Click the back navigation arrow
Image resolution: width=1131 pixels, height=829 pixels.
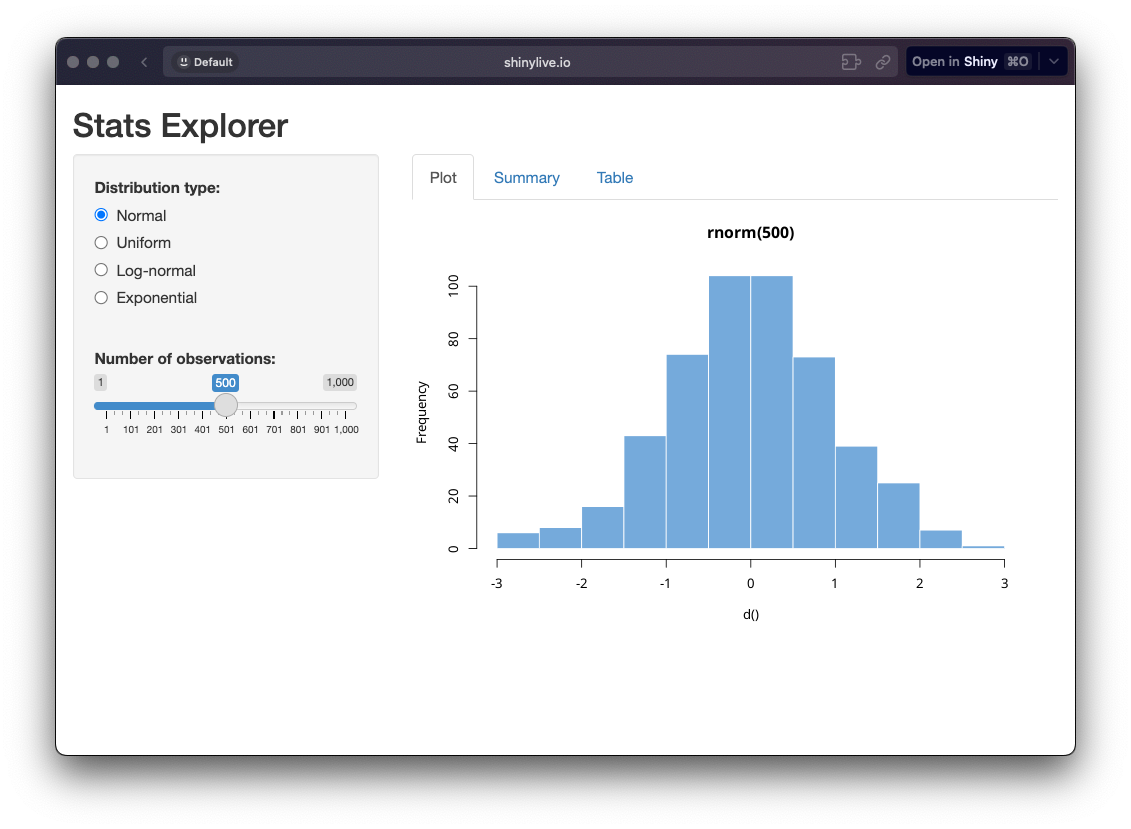tap(144, 62)
